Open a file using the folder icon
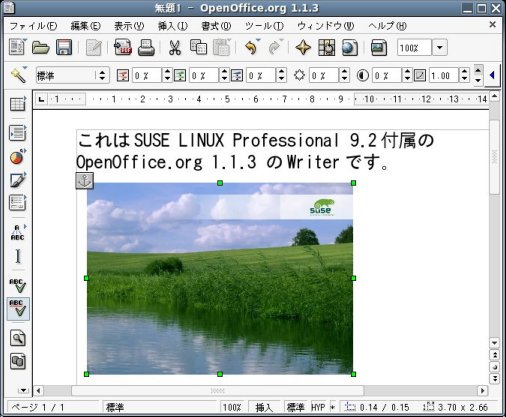 coord(41,47)
